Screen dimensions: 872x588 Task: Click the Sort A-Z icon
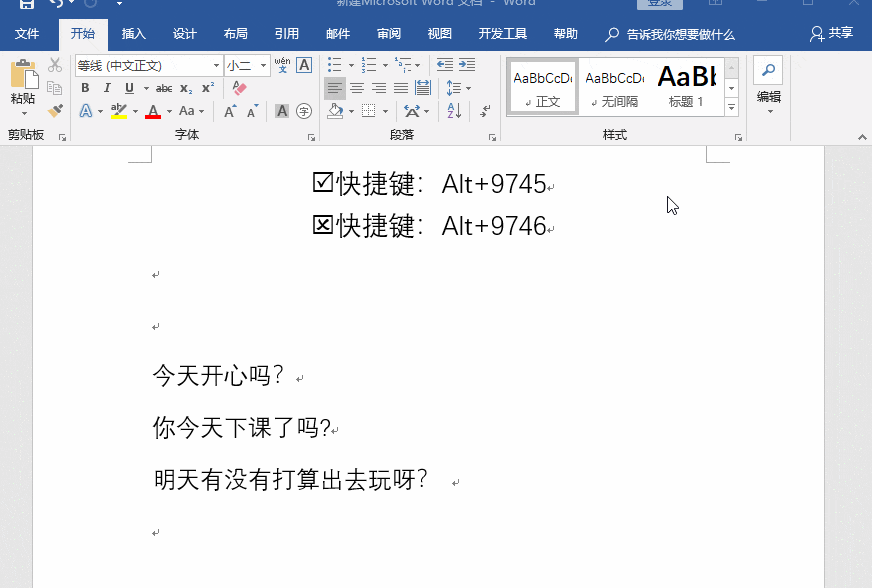point(454,111)
